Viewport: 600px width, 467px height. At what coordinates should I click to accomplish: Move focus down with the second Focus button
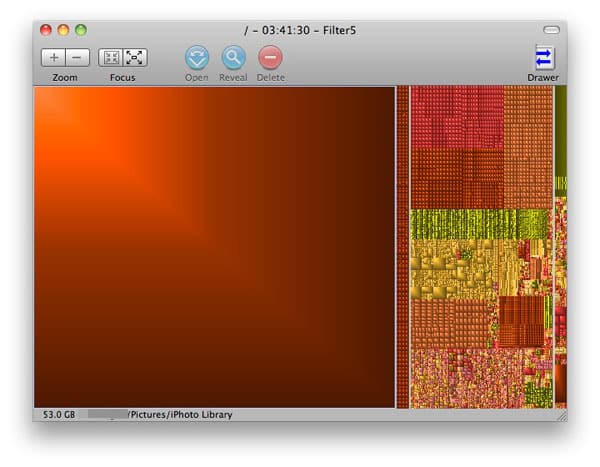click(x=135, y=58)
